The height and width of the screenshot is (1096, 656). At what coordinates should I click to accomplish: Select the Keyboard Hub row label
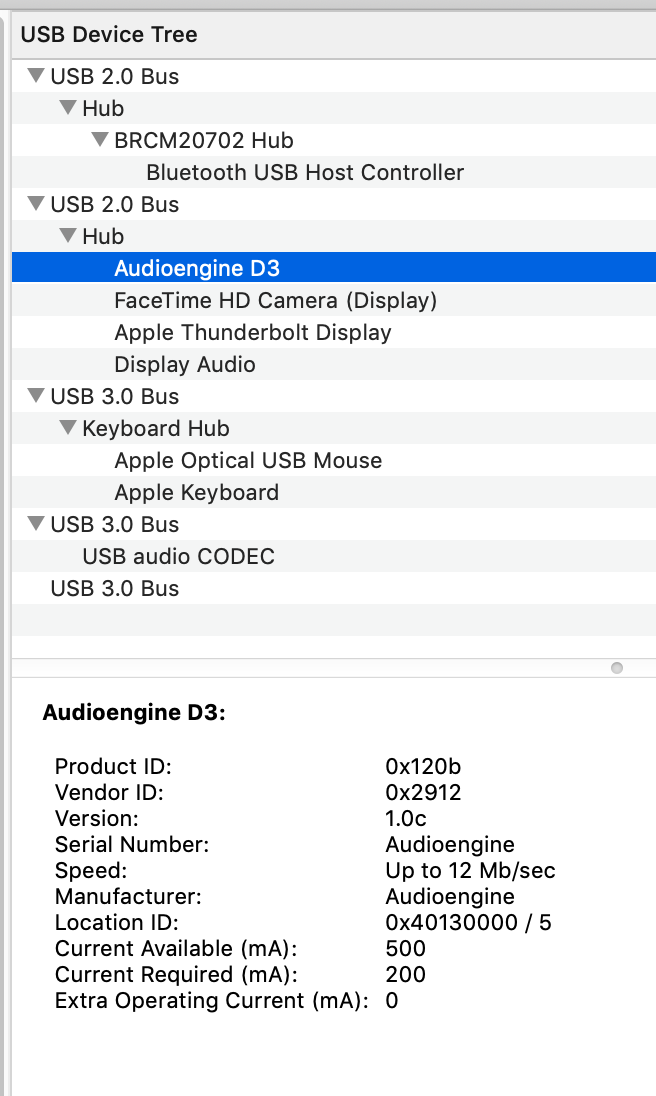point(156,428)
